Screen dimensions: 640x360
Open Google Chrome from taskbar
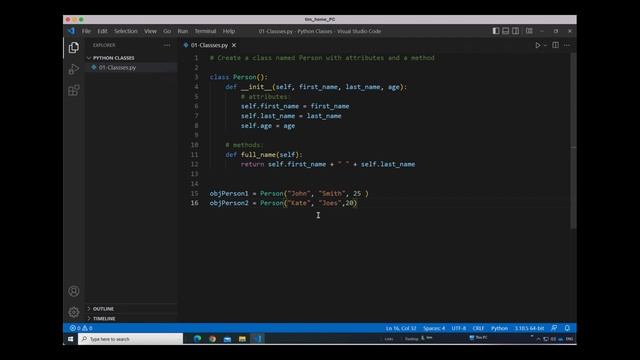tap(213, 339)
